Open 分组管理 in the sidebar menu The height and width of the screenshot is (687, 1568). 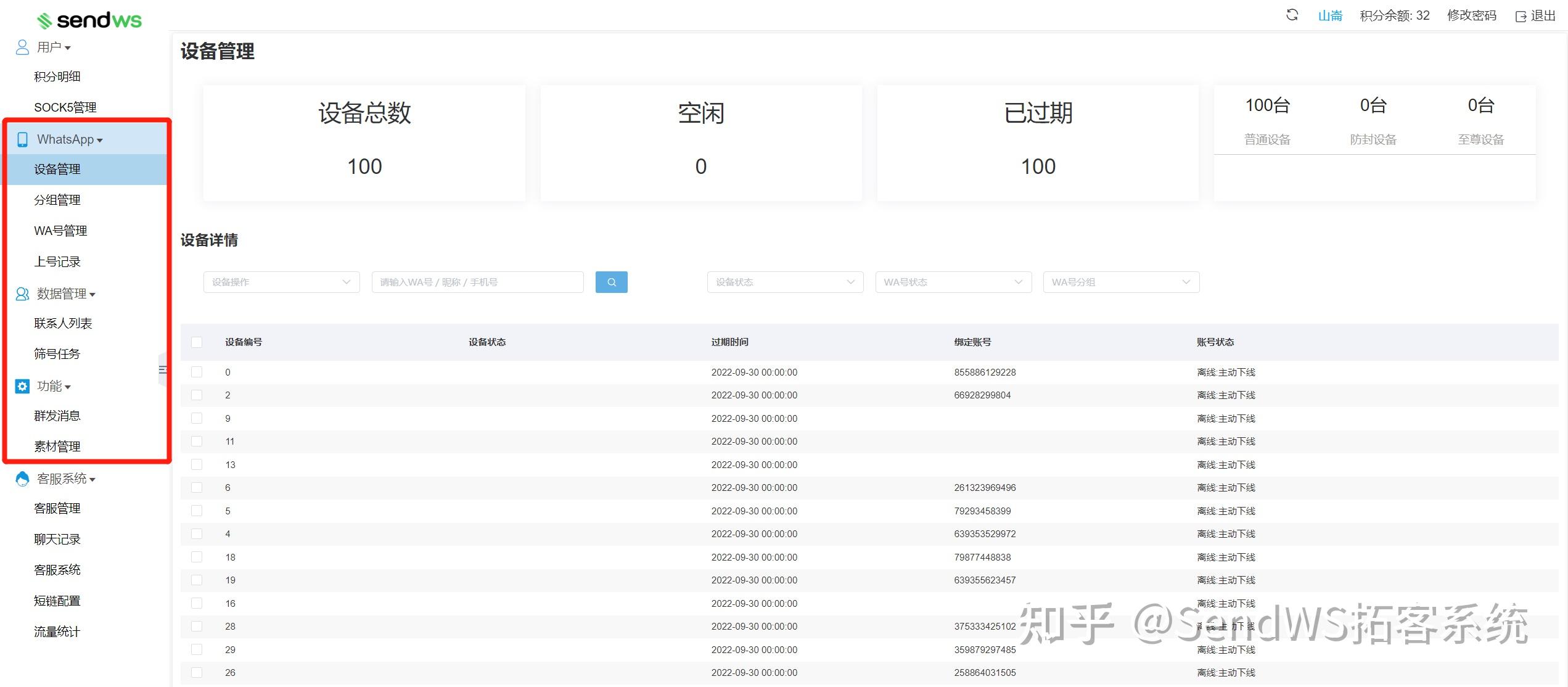coord(57,200)
